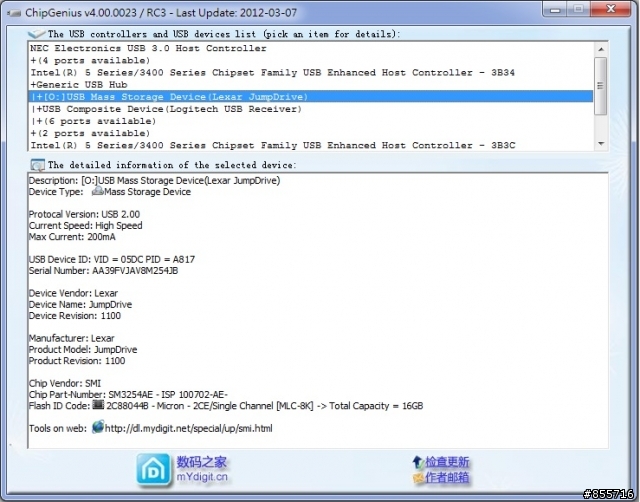
Task: Click the Chip Vendor: SMI line
Action: (x=65, y=383)
